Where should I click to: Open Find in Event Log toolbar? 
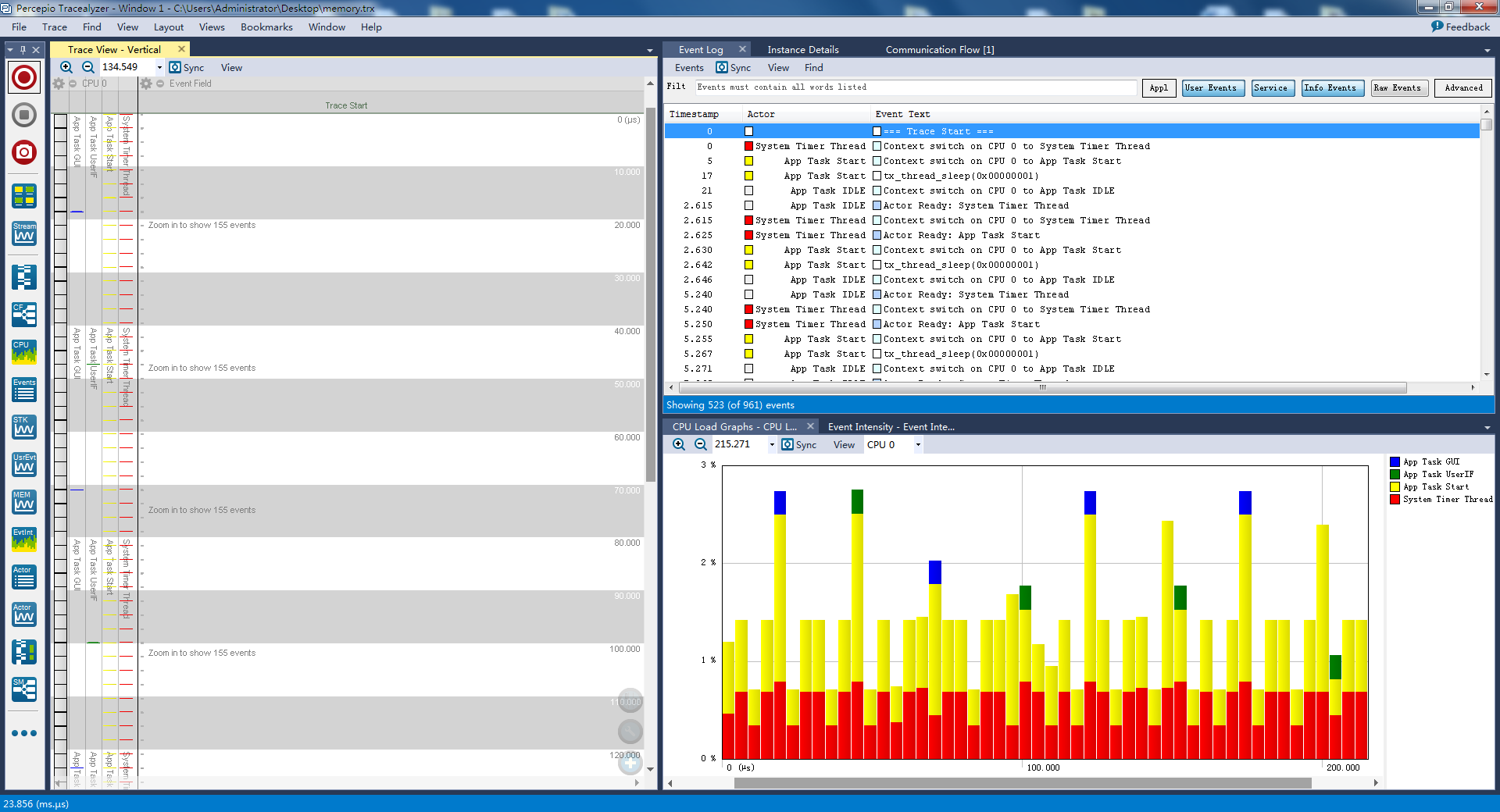coord(813,68)
